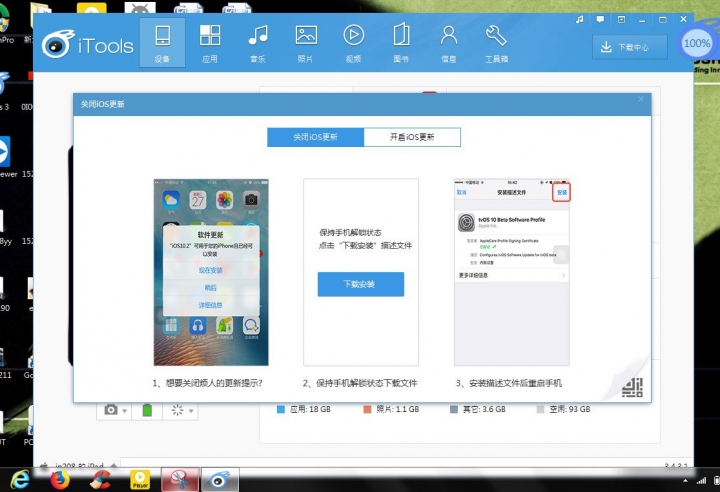Open the yellow Player app on taskbar

click(x=140, y=480)
